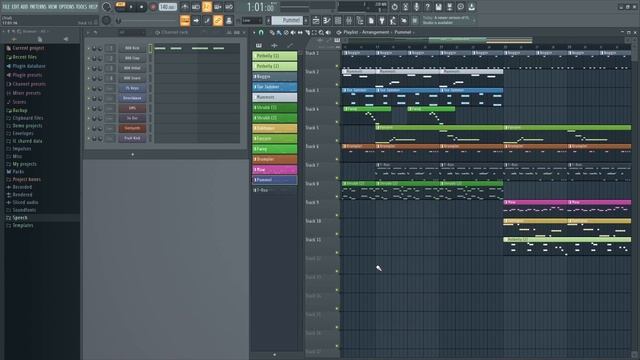640x360 pixels.
Task: Select the playlist Slip tool
Action: tap(300, 32)
